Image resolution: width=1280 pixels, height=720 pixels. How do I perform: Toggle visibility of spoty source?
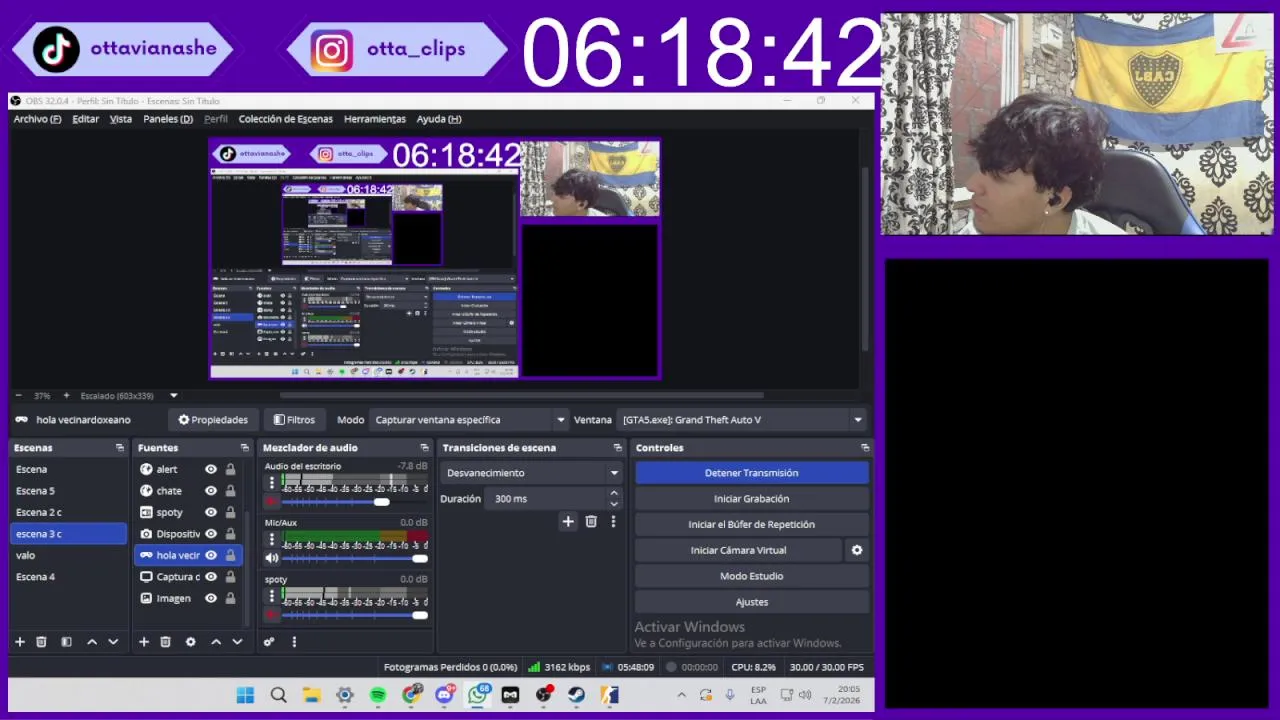[211, 512]
